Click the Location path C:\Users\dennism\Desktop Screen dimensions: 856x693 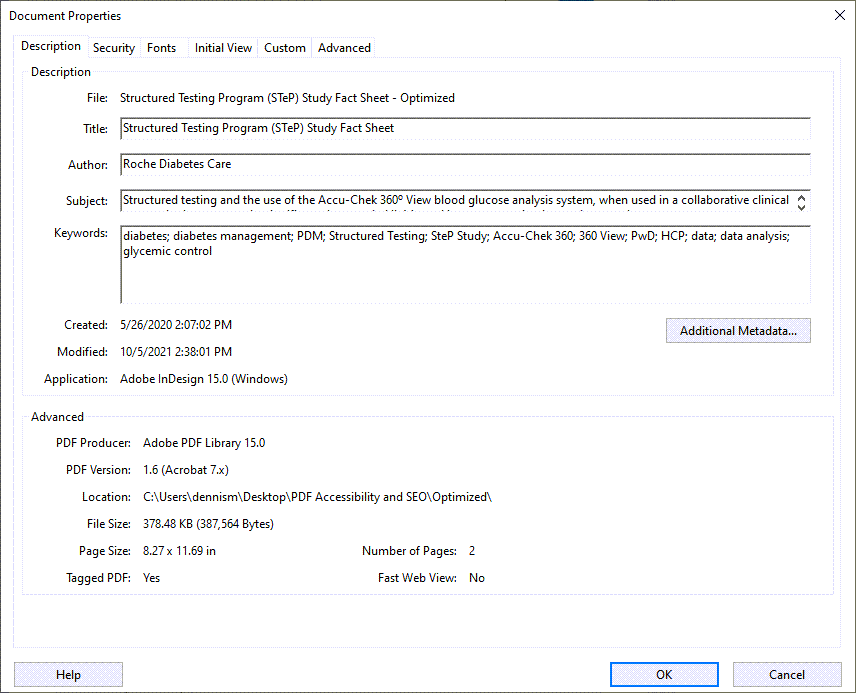[317, 497]
